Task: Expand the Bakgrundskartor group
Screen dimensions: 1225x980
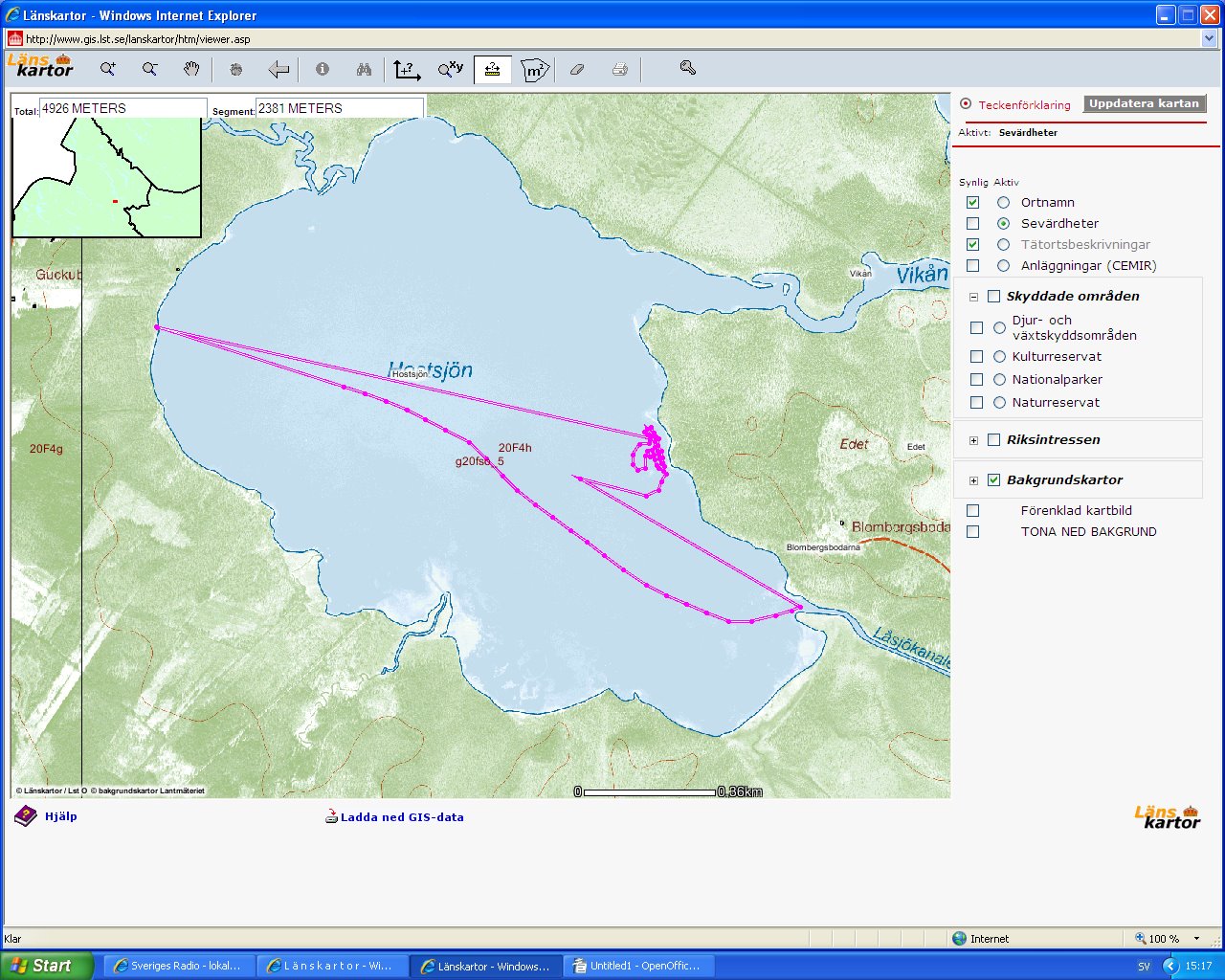Action: [973, 480]
